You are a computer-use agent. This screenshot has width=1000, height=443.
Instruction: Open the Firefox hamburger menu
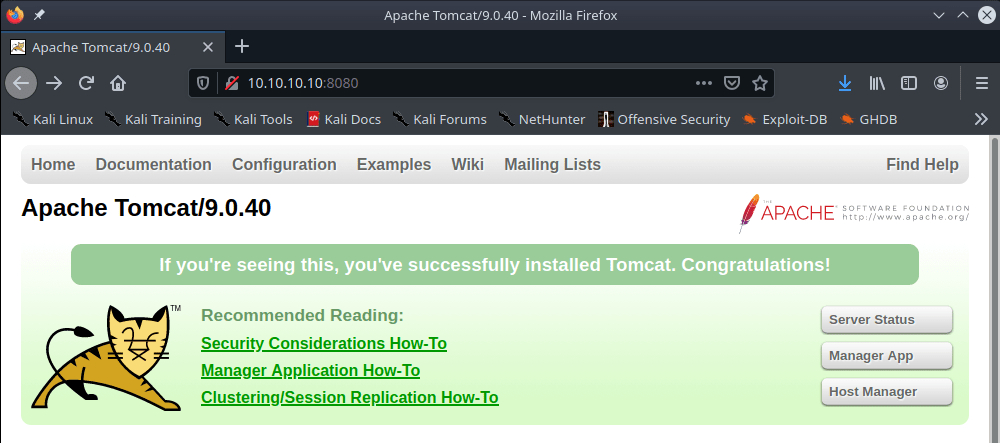(x=981, y=83)
